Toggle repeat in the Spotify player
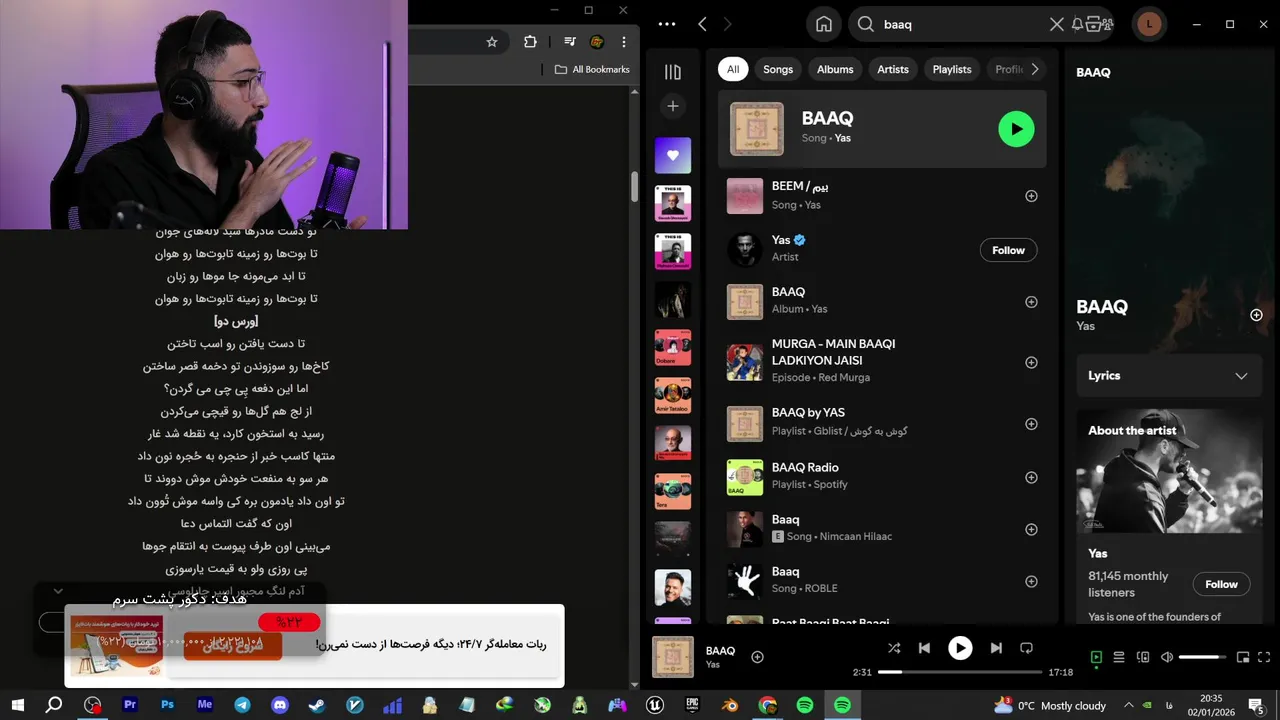Viewport: 1280px width, 720px height. [x=1026, y=648]
